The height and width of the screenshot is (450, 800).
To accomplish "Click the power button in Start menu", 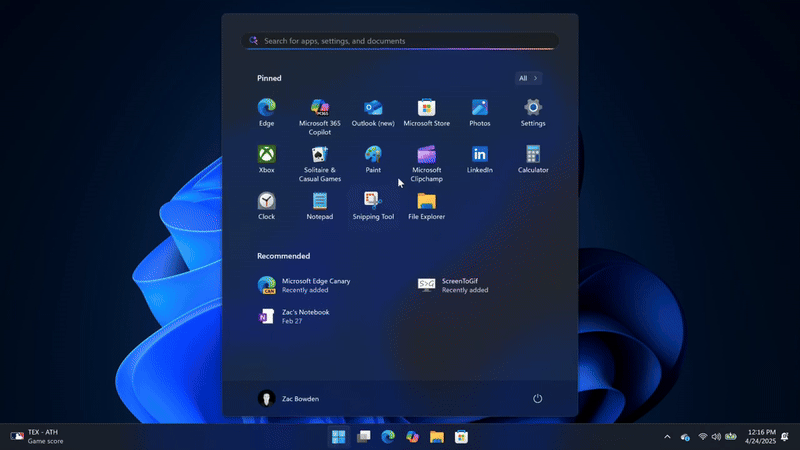I will pyautogui.click(x=537, y=398).
